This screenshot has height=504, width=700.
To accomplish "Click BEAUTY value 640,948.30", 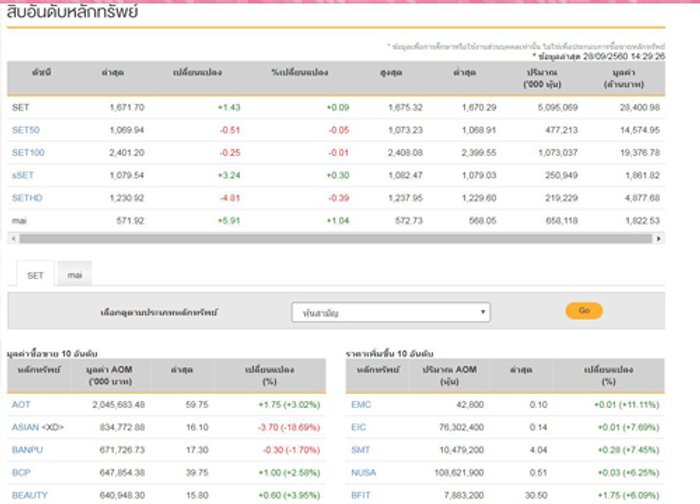I will [122, 495].
